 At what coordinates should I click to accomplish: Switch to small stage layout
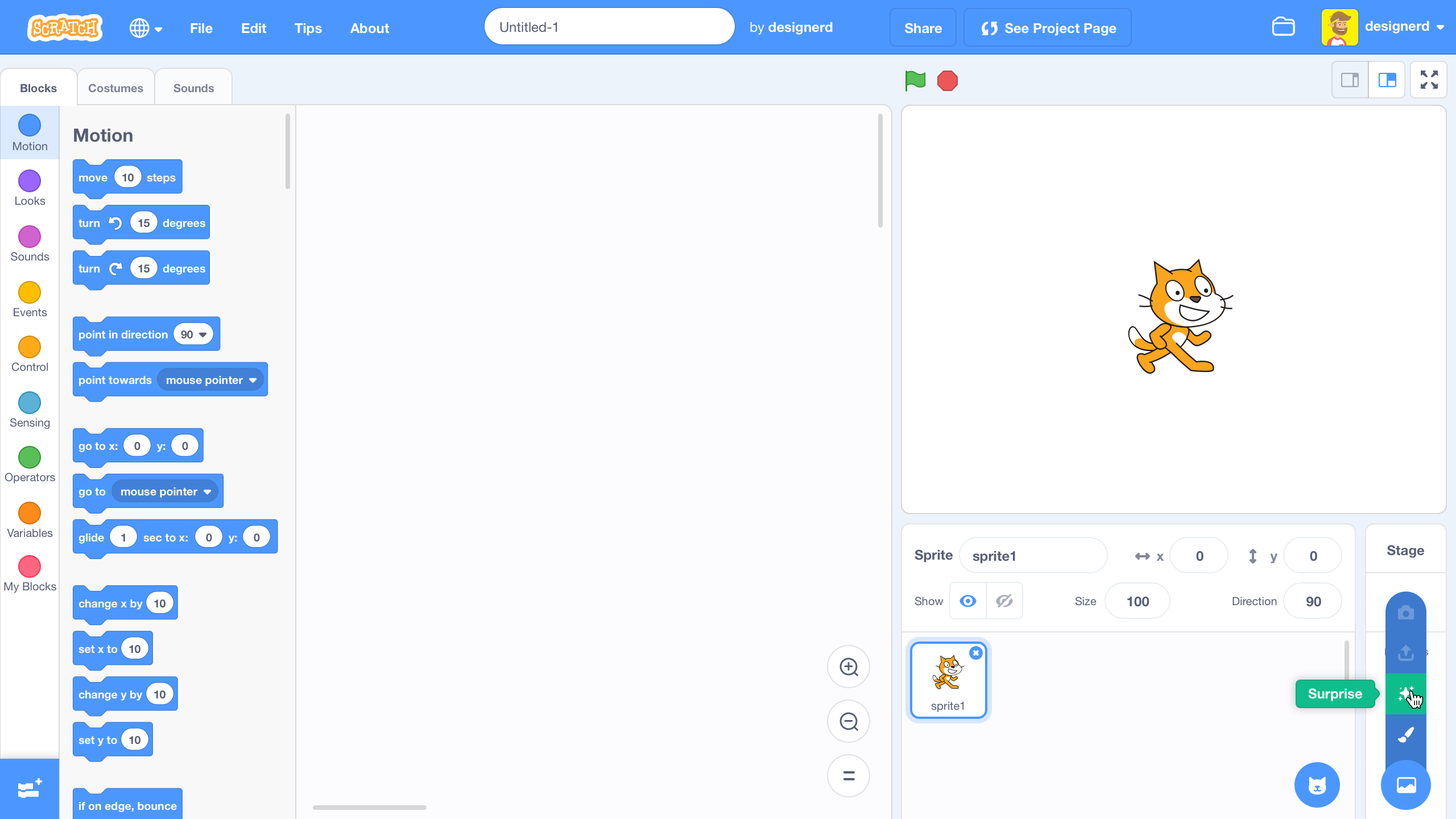1350,80
